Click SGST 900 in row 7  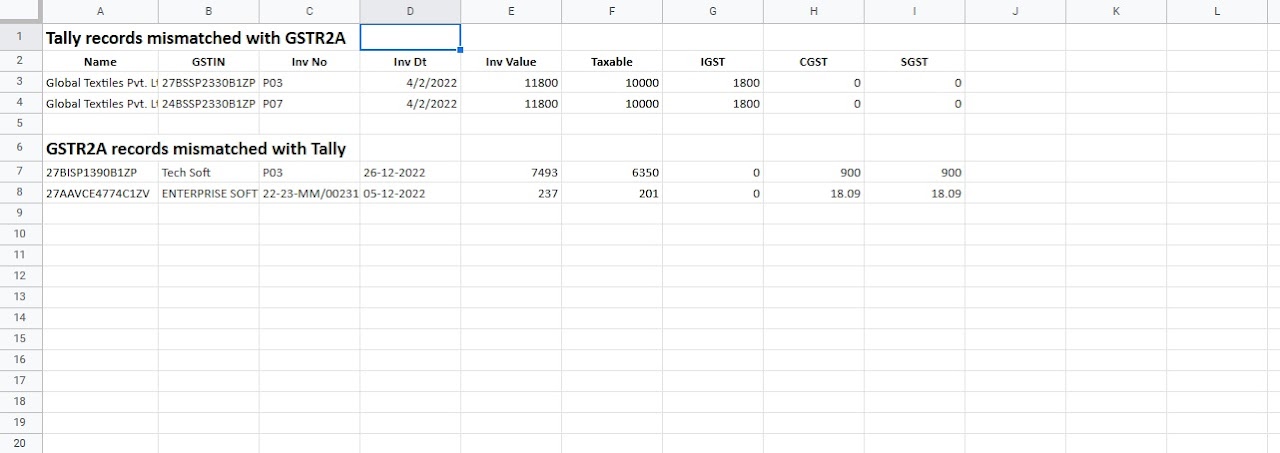click(914, 172)
